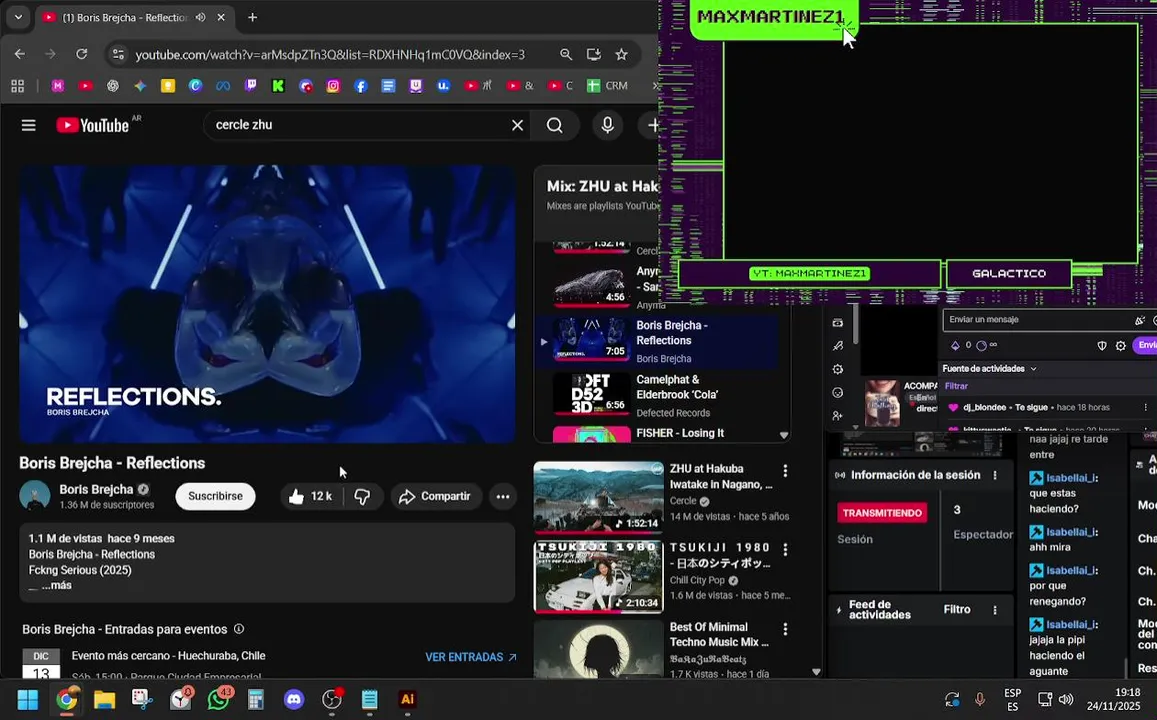
Task: Open options for ZHU at Hakuba video
Action: coord(785,471)
